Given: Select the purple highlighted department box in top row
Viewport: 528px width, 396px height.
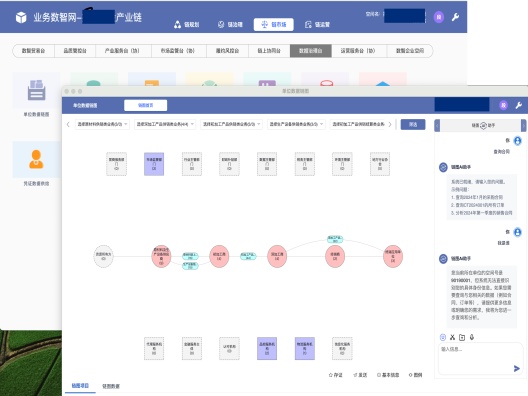Looking at the screenshot, I should [154, 164].
